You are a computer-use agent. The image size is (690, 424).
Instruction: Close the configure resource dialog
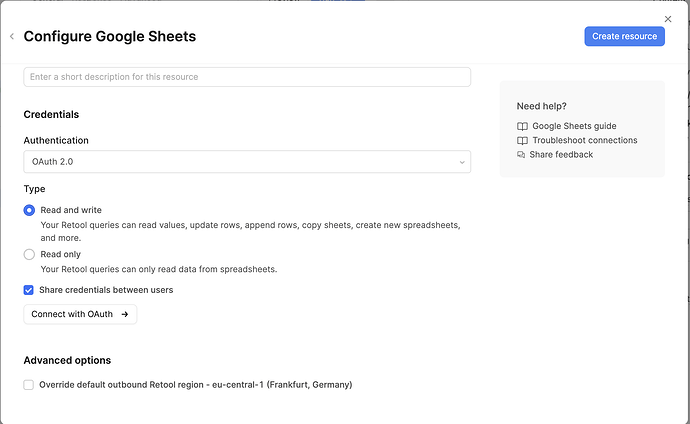coord(668,19)
